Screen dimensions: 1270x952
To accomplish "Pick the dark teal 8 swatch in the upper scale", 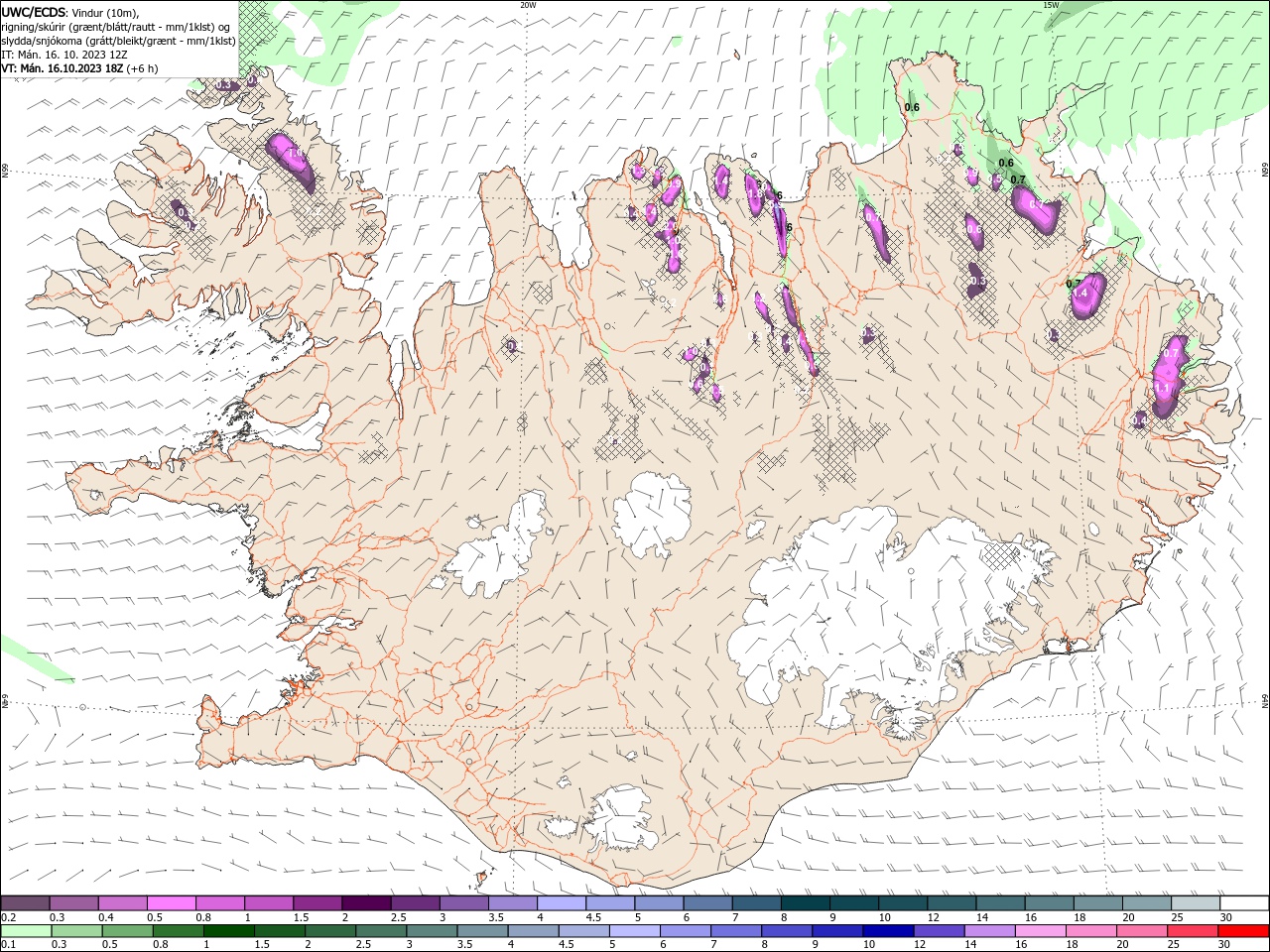I will pos(804,902).
